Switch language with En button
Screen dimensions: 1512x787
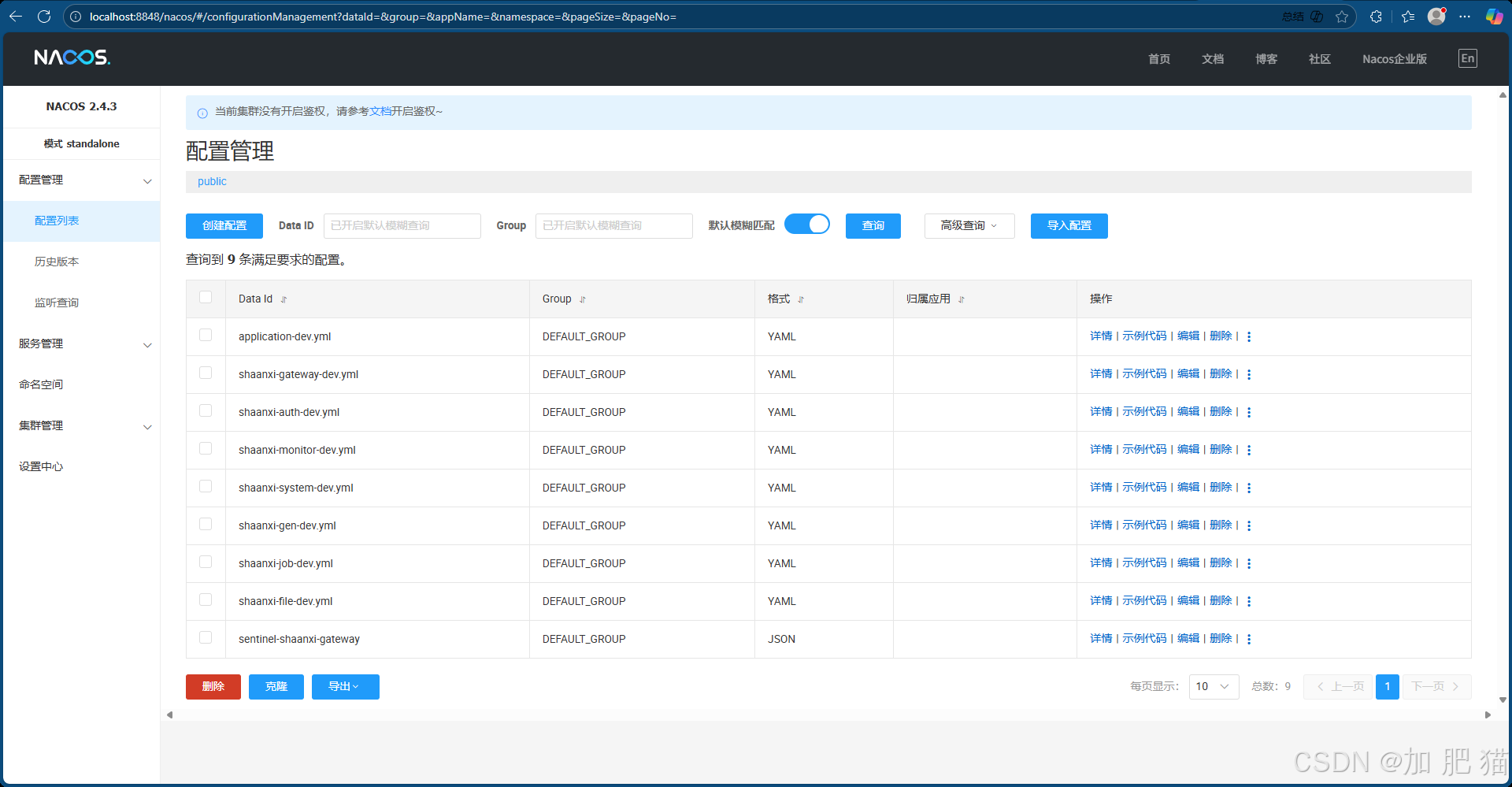pyautogui.click(x=1467, y=58)
